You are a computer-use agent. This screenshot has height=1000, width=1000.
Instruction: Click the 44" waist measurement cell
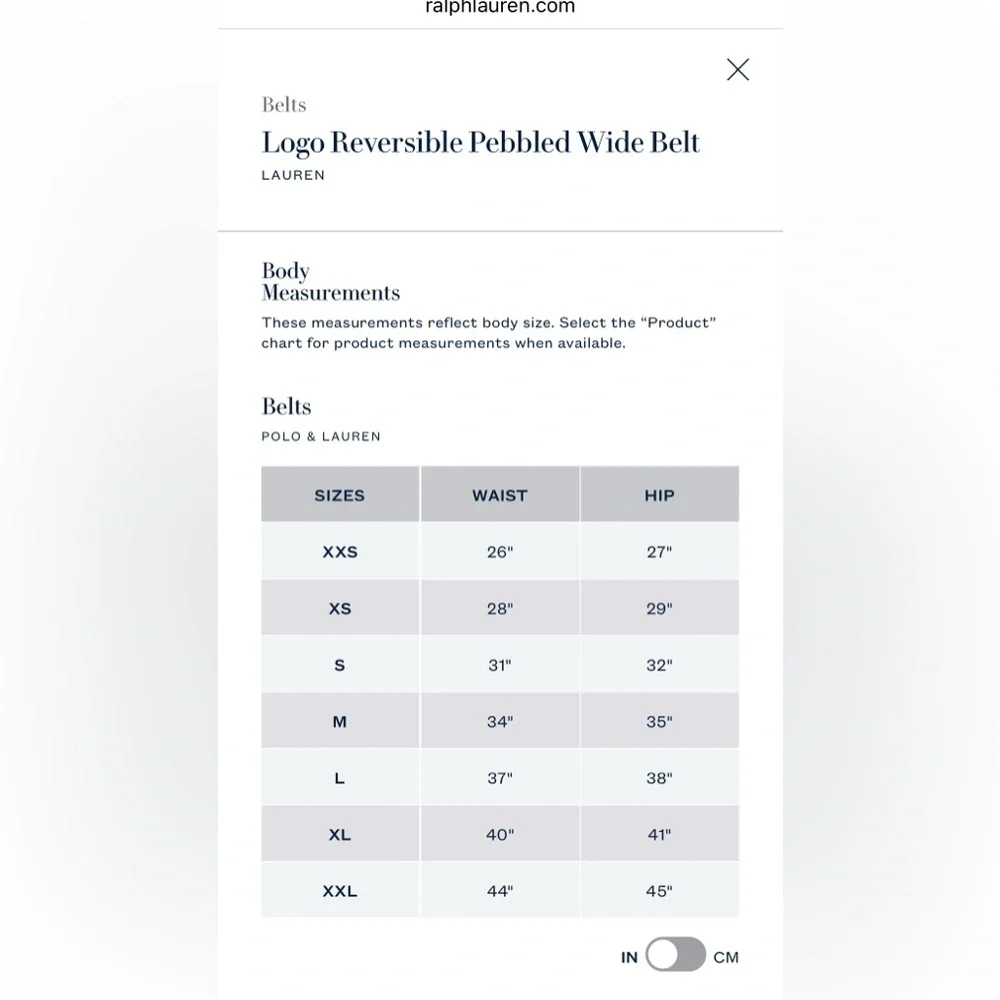click(x=500, y=890)
